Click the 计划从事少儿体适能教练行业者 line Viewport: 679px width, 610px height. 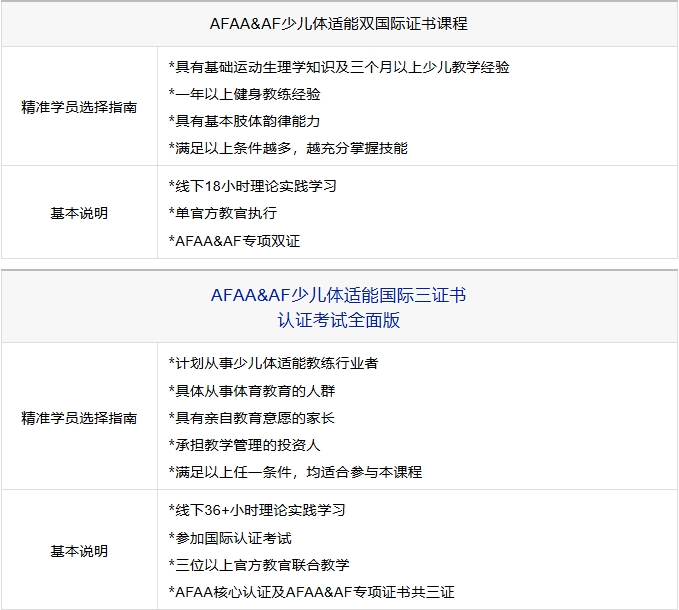(x=273, y=363)
